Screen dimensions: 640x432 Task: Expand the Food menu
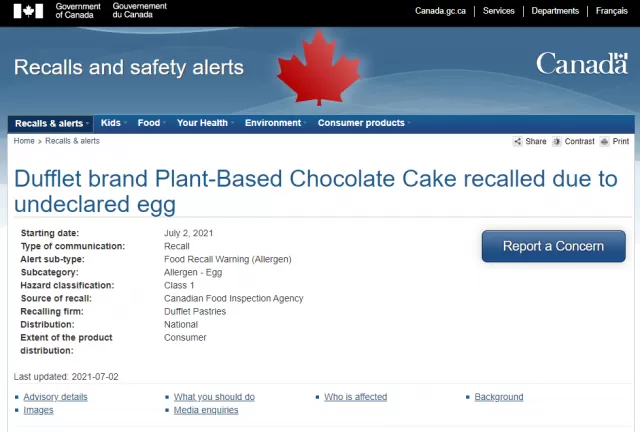(x=149, y=123)
